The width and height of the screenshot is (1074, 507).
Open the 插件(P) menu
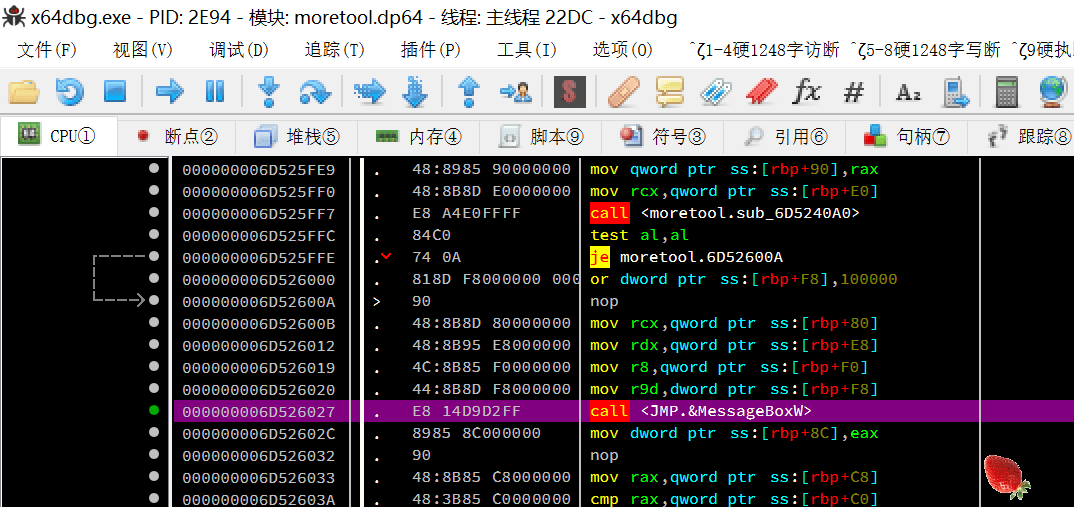click(x=430, y=50)
